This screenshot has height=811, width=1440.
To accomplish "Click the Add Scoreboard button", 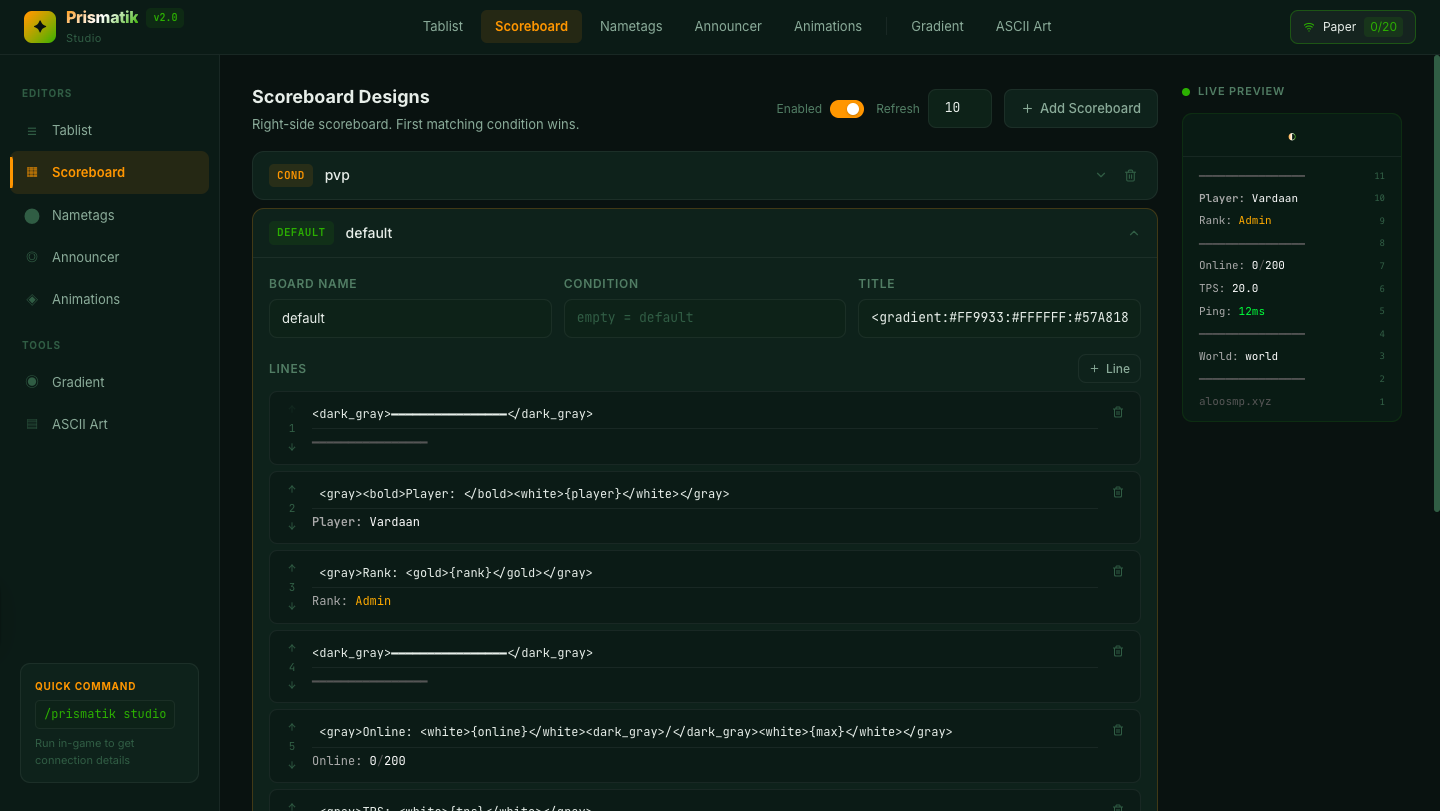I will 1081,108.
